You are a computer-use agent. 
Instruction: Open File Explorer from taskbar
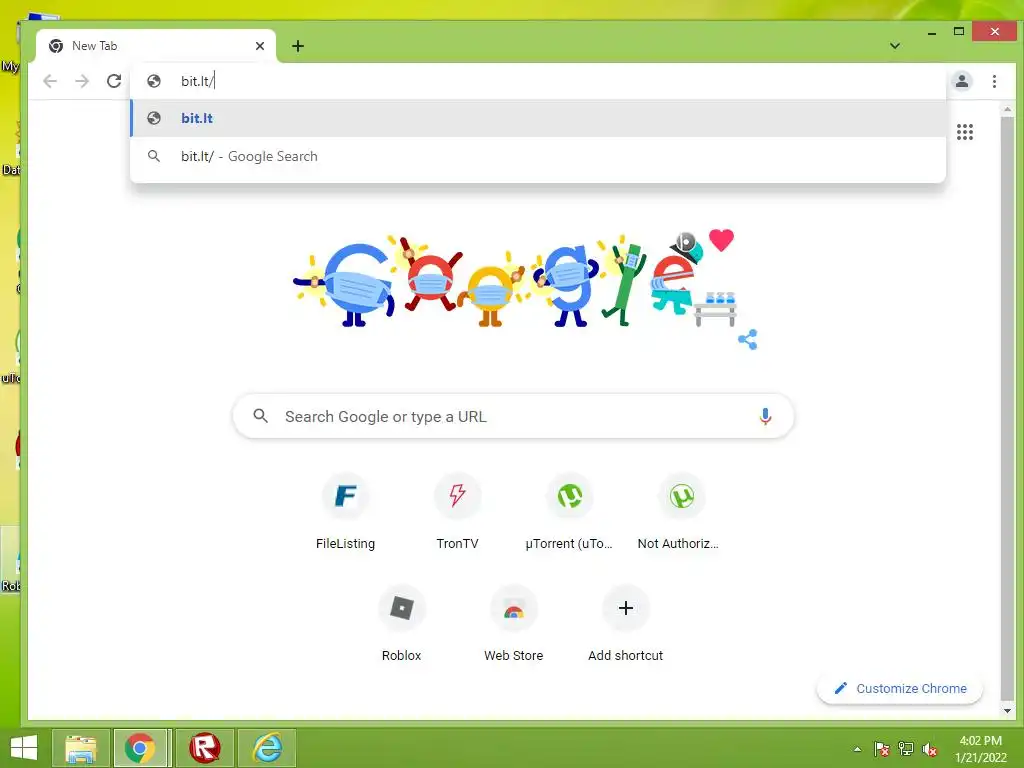click(x=81, y=748)
